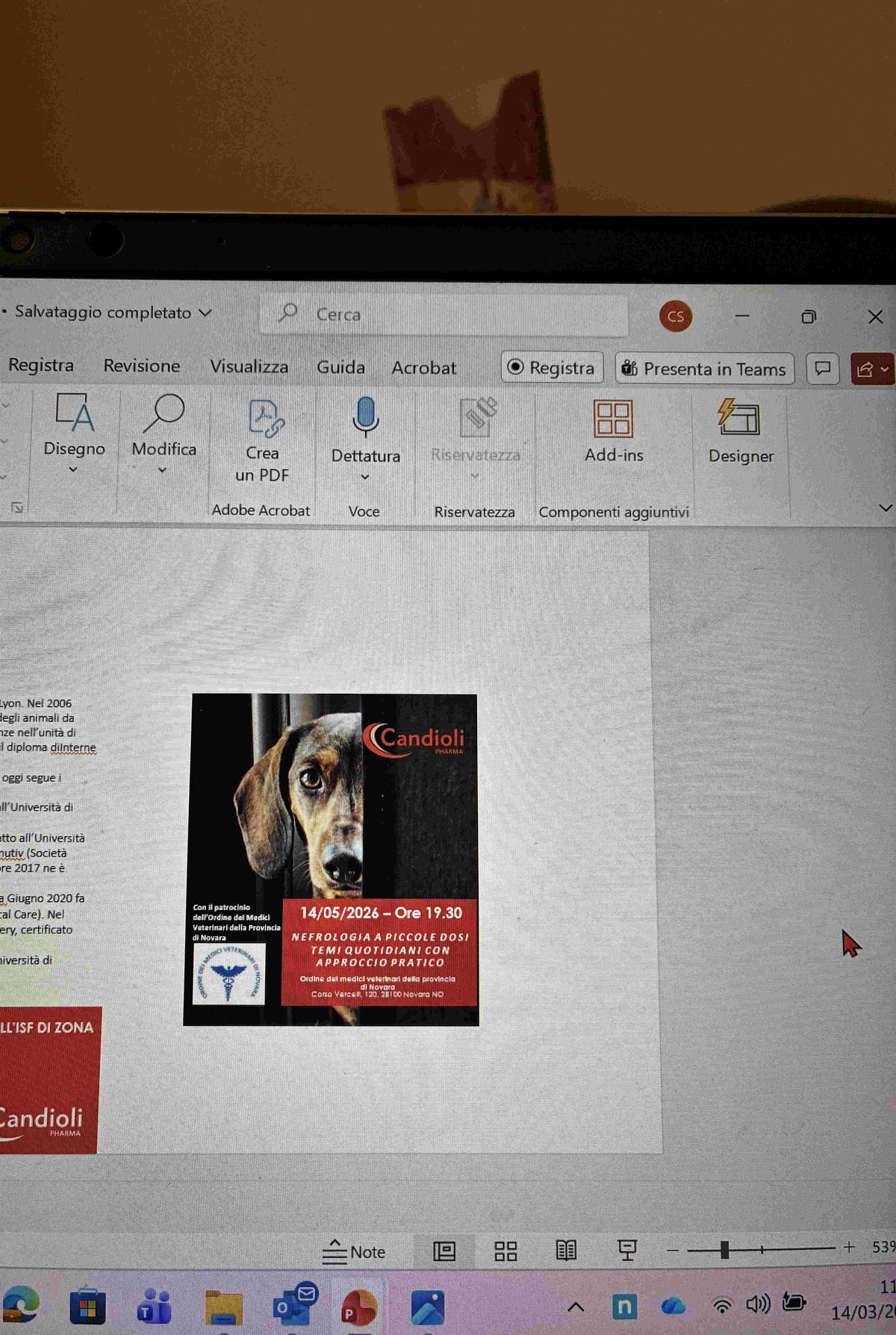
Task: Click into the Cerca search box
Action: click(448, 314)
